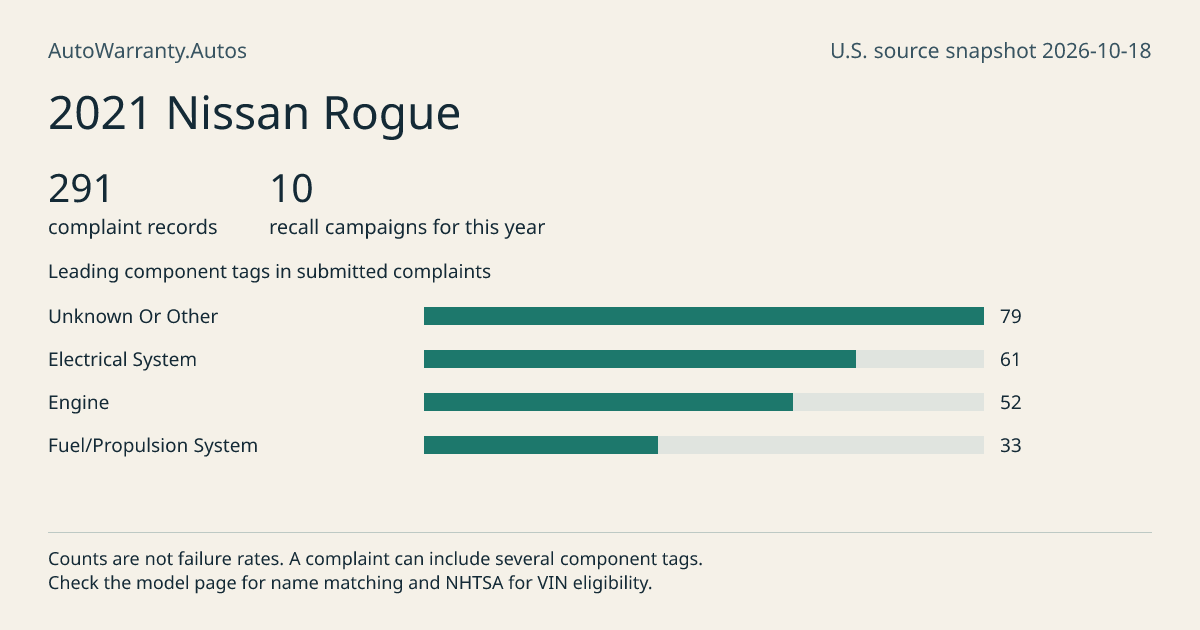1200x630 pixels.
Task: Click the 'complaint records' label
Action: 132,227
